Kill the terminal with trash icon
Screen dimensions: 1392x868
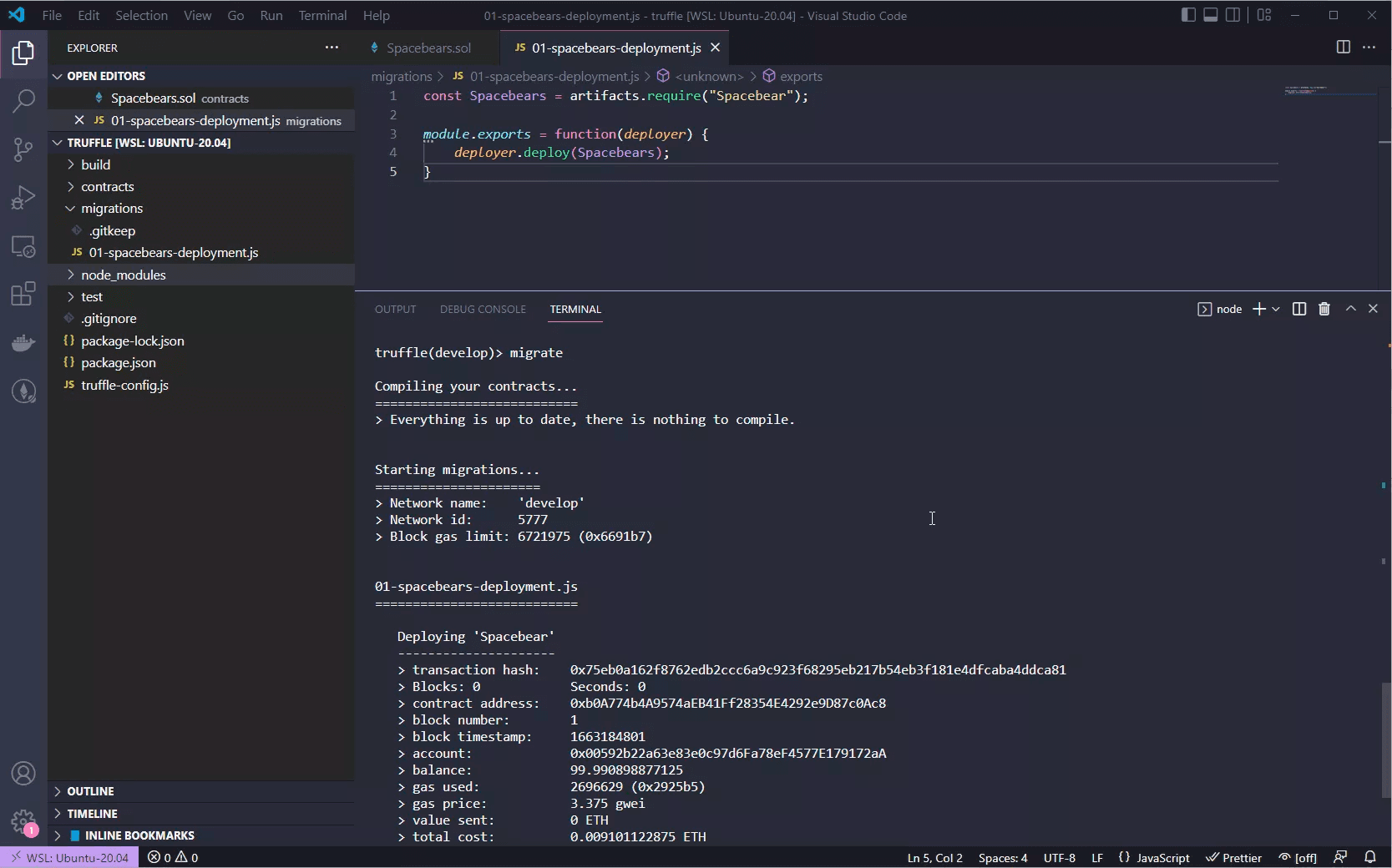[1324, 309]
